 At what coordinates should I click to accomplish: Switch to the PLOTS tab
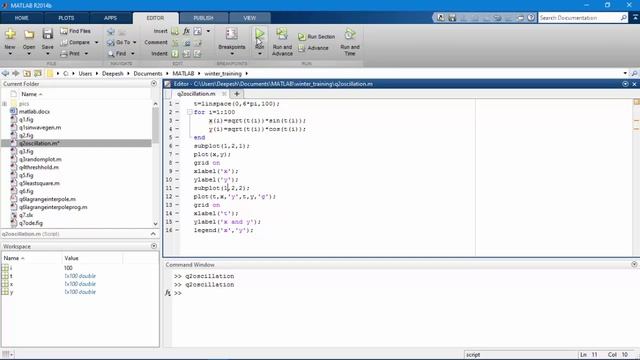[66, 18]
